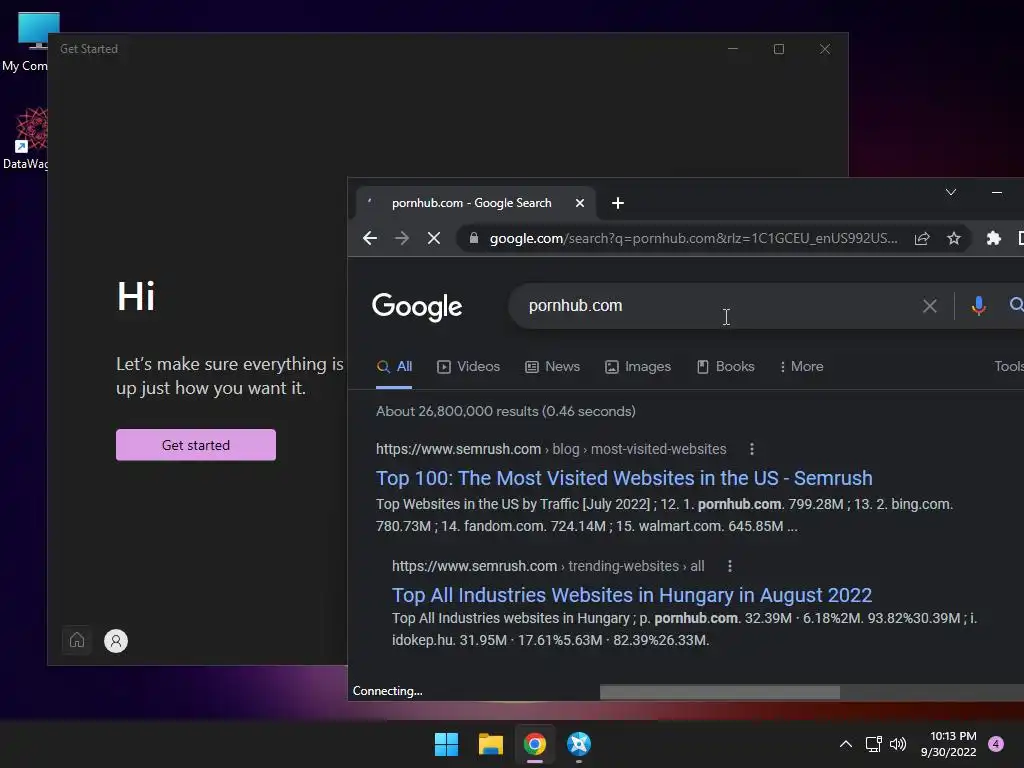Select the Google Search tab title
1024x768 pixels.
(472, 203)
